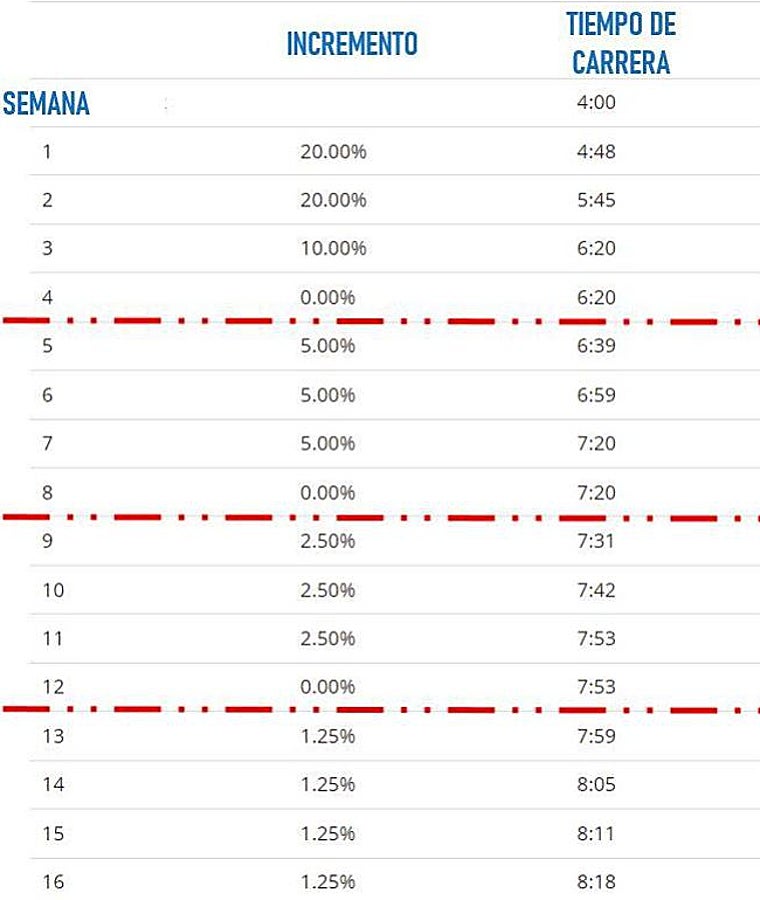Click the SEMANA header label

(46, 104)
